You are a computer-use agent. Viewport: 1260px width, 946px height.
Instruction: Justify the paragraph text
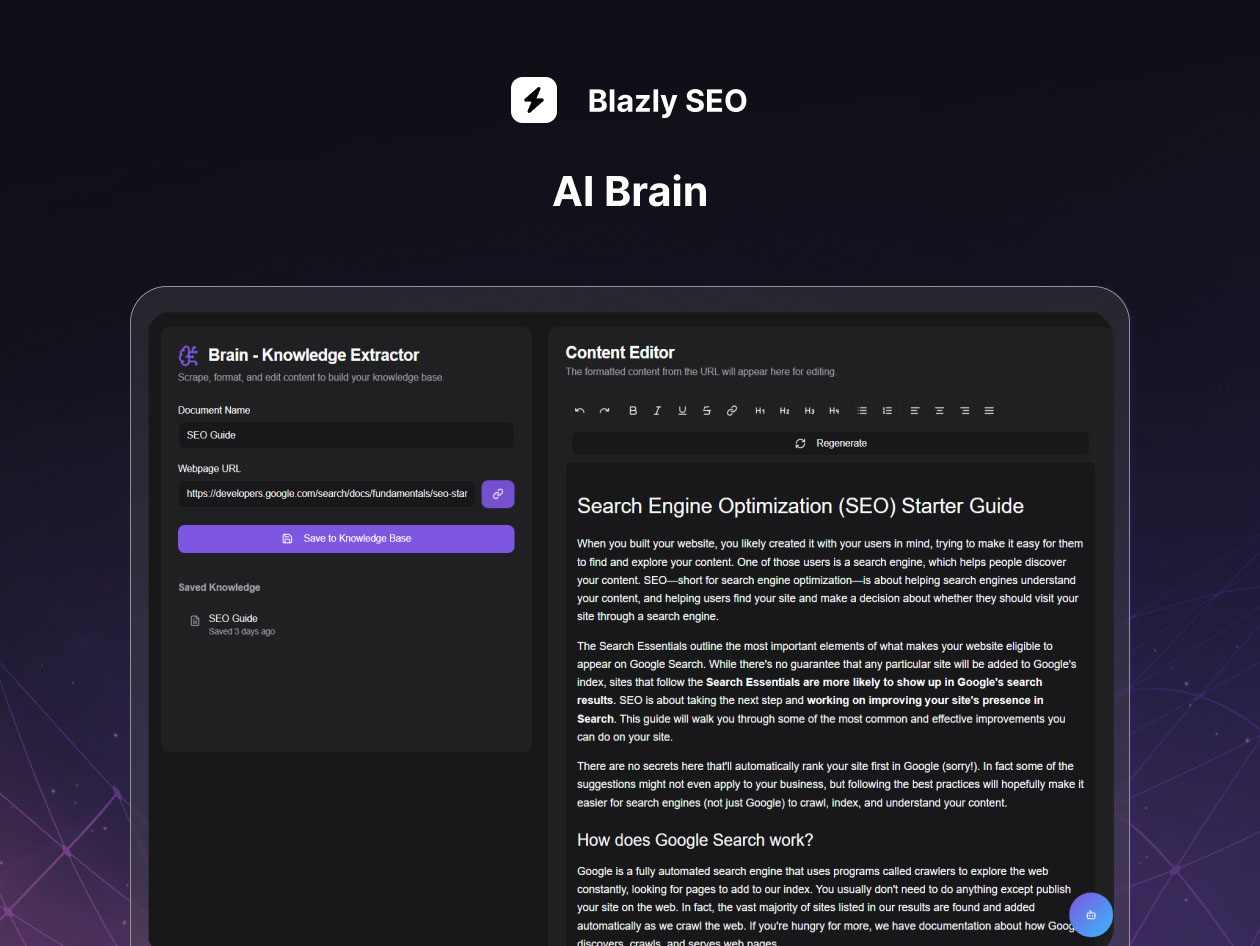point(989,410)
